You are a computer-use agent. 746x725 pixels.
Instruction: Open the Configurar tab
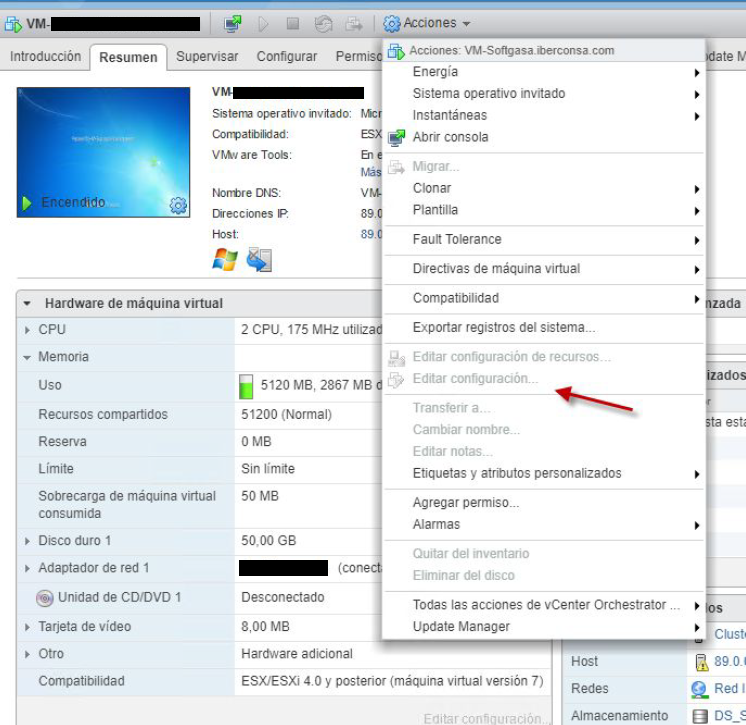[286, 56]
